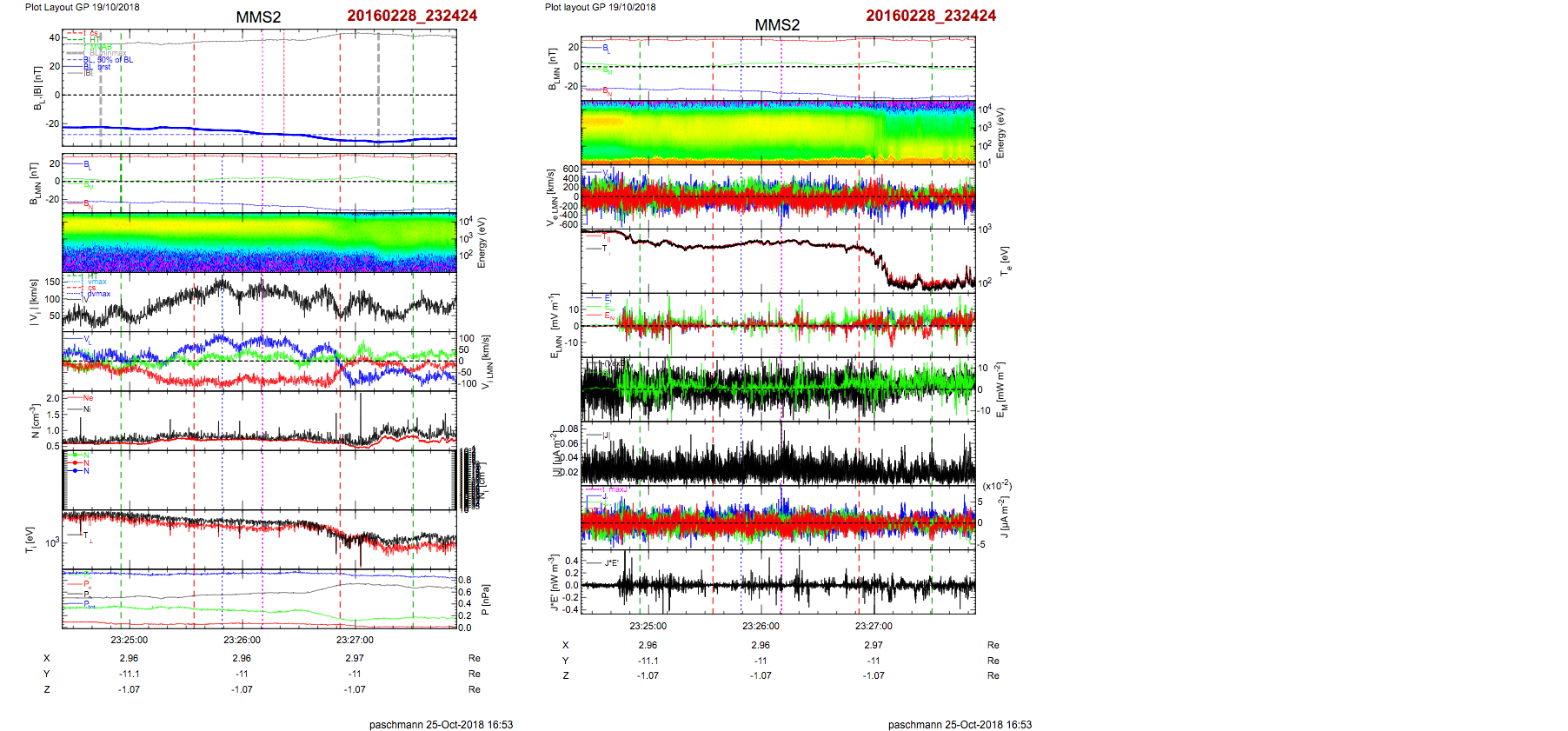1568x731 pixels.
Task: Click the left 'Plot Layout GP 19/10/2018' header
Action: [82, 7]
